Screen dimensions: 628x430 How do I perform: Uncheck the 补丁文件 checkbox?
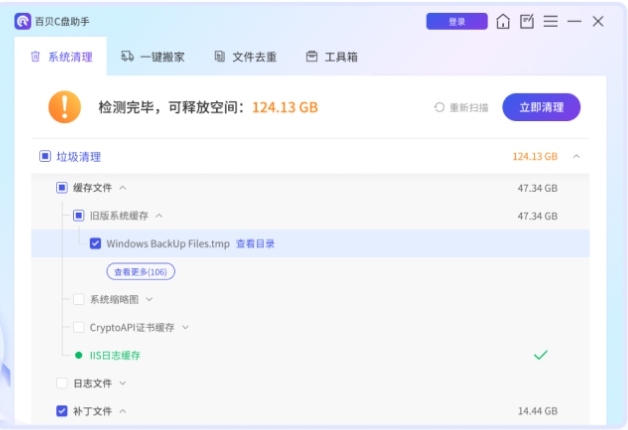(62, 411)
